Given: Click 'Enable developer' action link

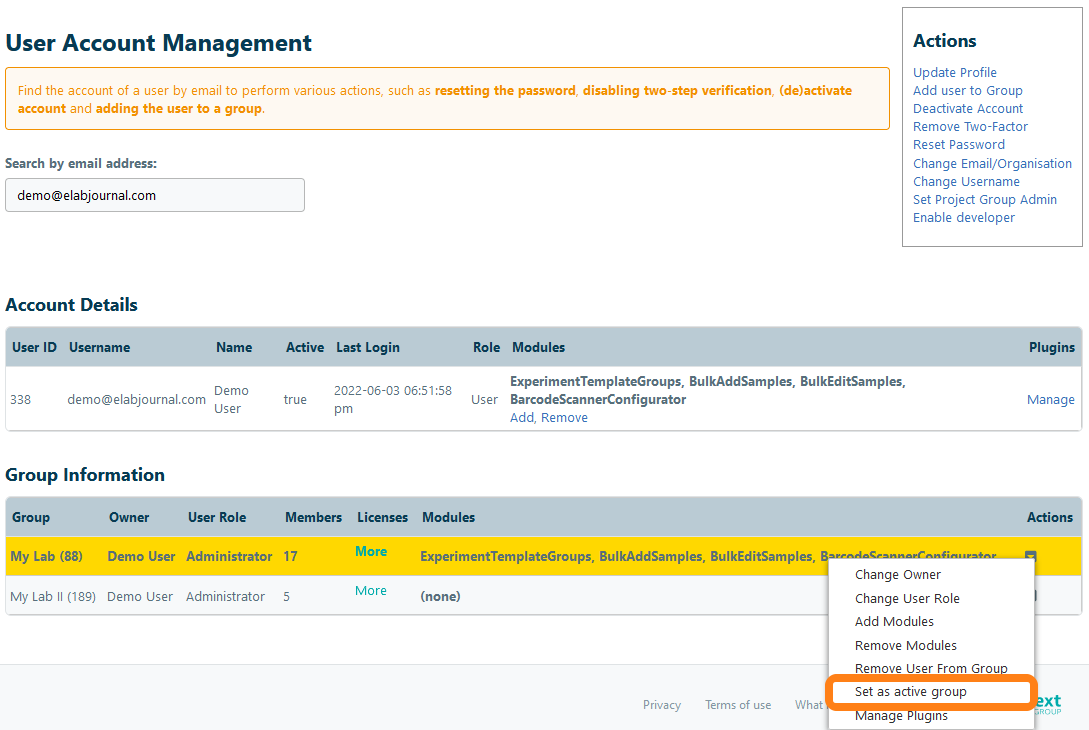Looking at the screenshot, I should point(963,218).
